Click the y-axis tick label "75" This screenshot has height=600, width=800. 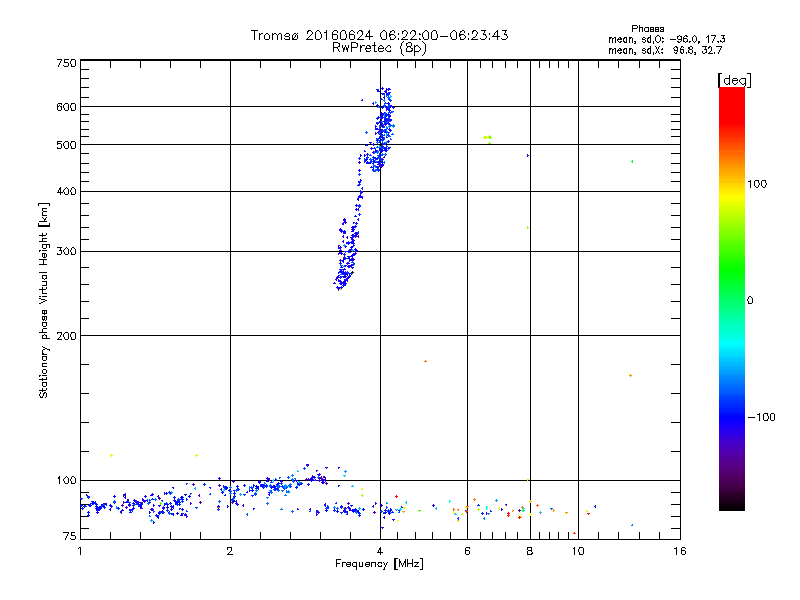point(70,536)
